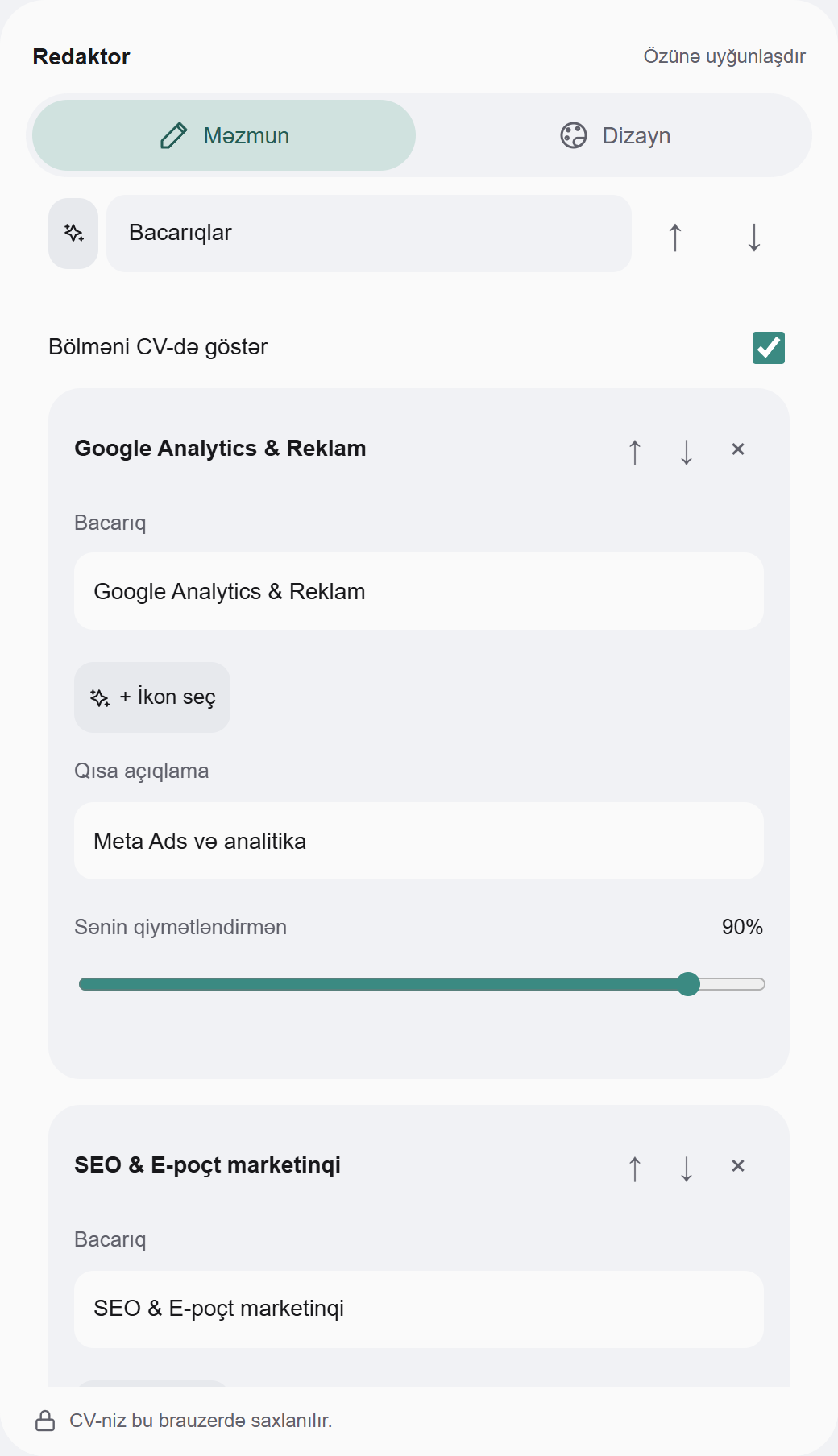Click the SEO & E-poçt marketinqi card heading

[207, 1165]
